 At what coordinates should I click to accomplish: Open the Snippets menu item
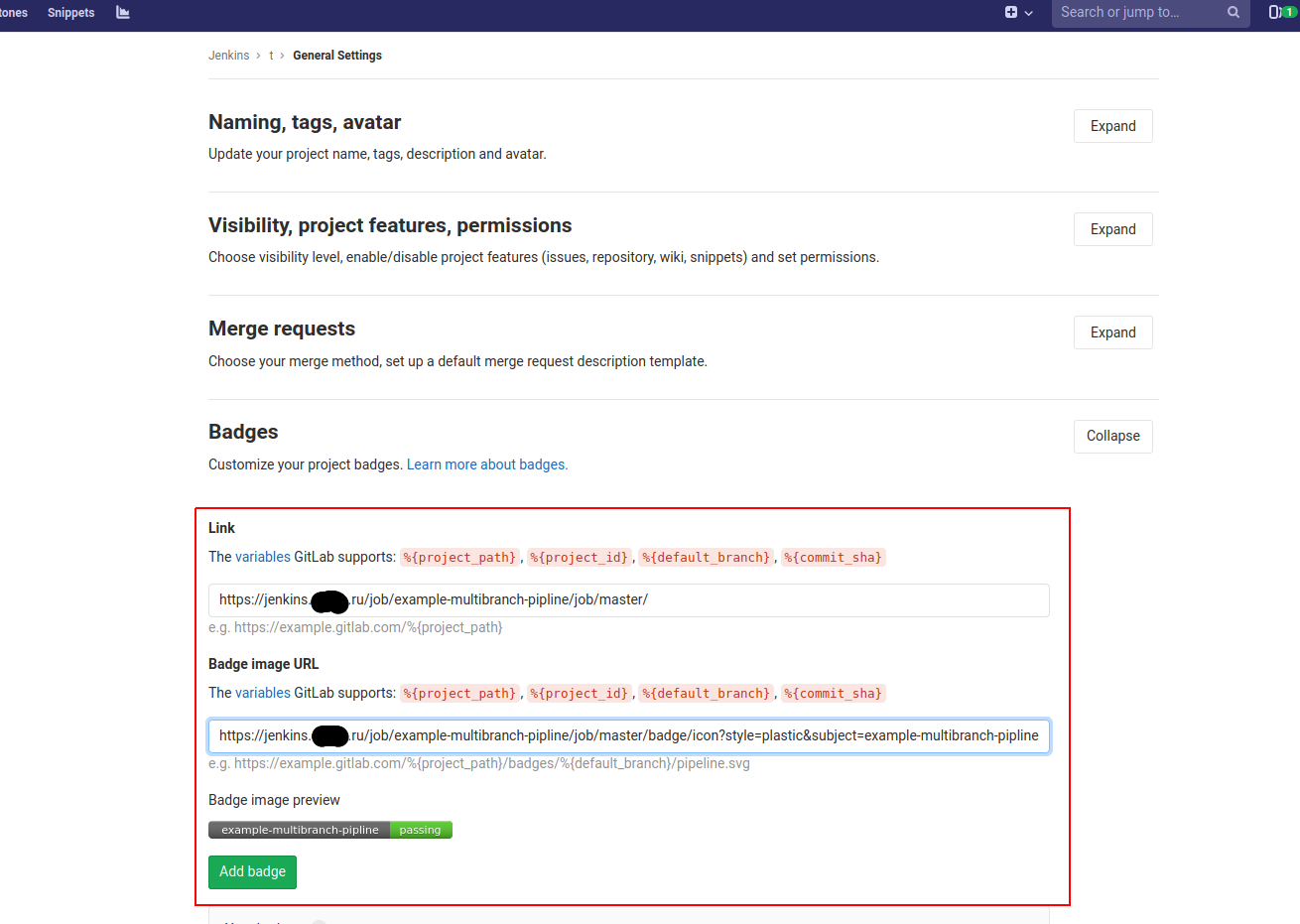(x=71, y=13)
